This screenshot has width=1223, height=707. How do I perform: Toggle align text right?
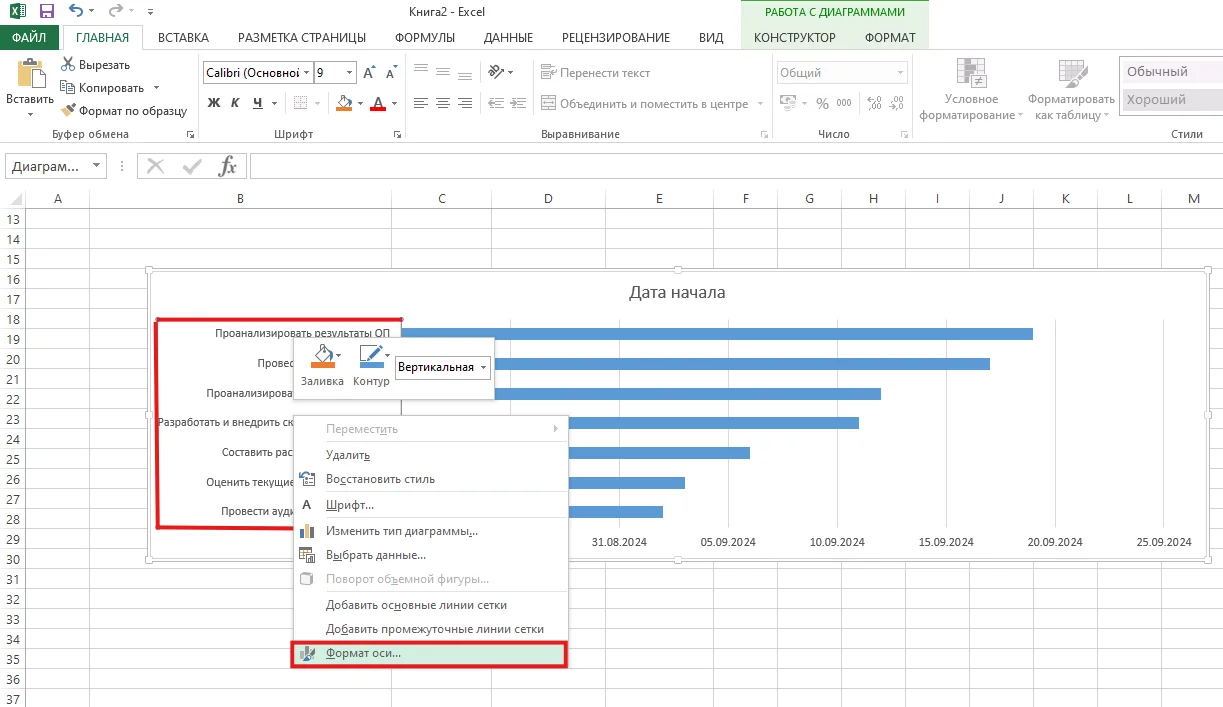point(467,103)
